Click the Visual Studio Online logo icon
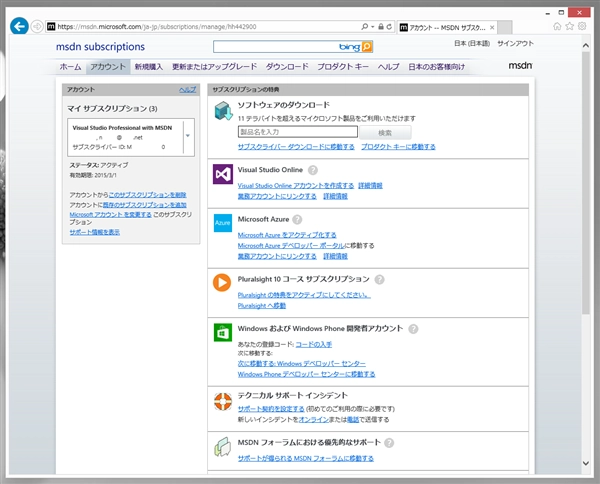 tap(223, 174)
